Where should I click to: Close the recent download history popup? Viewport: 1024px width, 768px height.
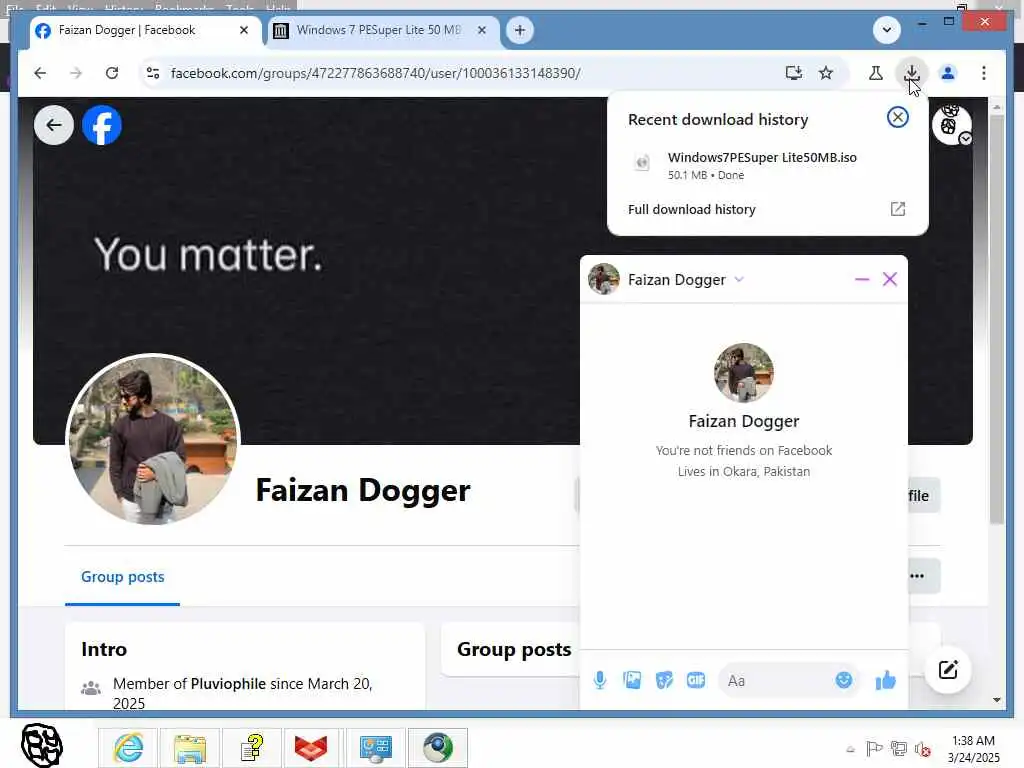[x=898, y=118]
